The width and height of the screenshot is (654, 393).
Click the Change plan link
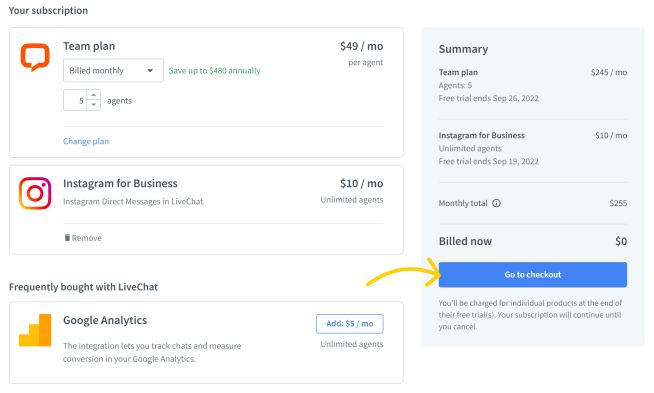86,141
